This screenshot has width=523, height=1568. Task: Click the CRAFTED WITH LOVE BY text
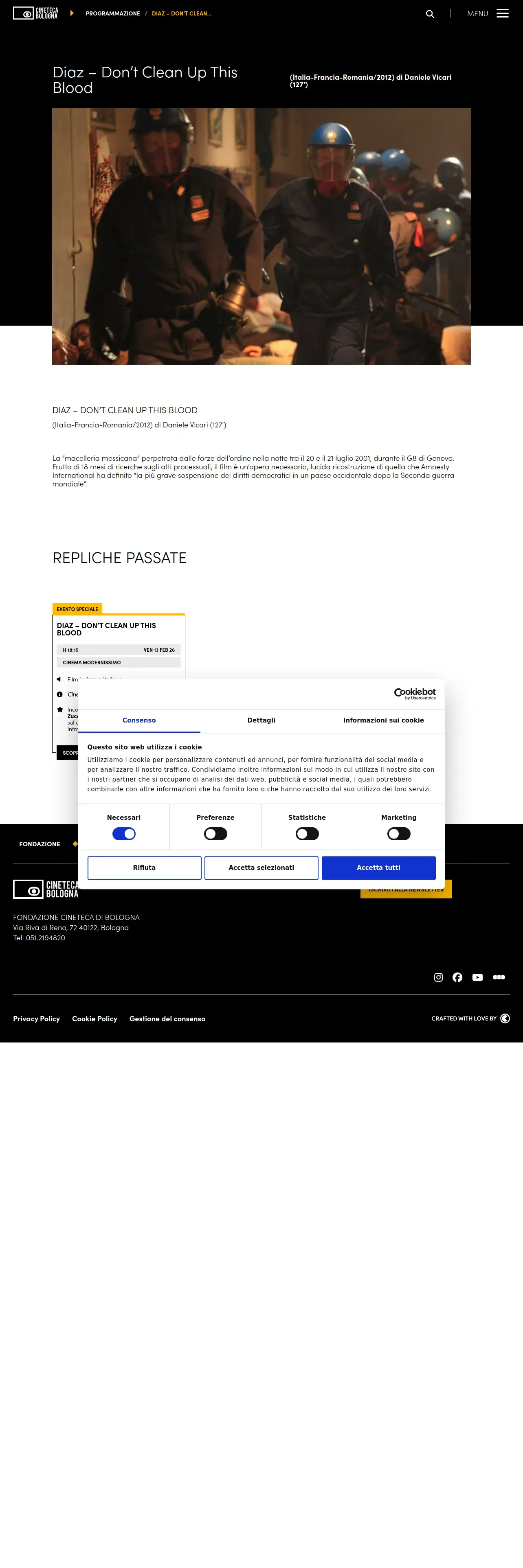pos(464,1018)
